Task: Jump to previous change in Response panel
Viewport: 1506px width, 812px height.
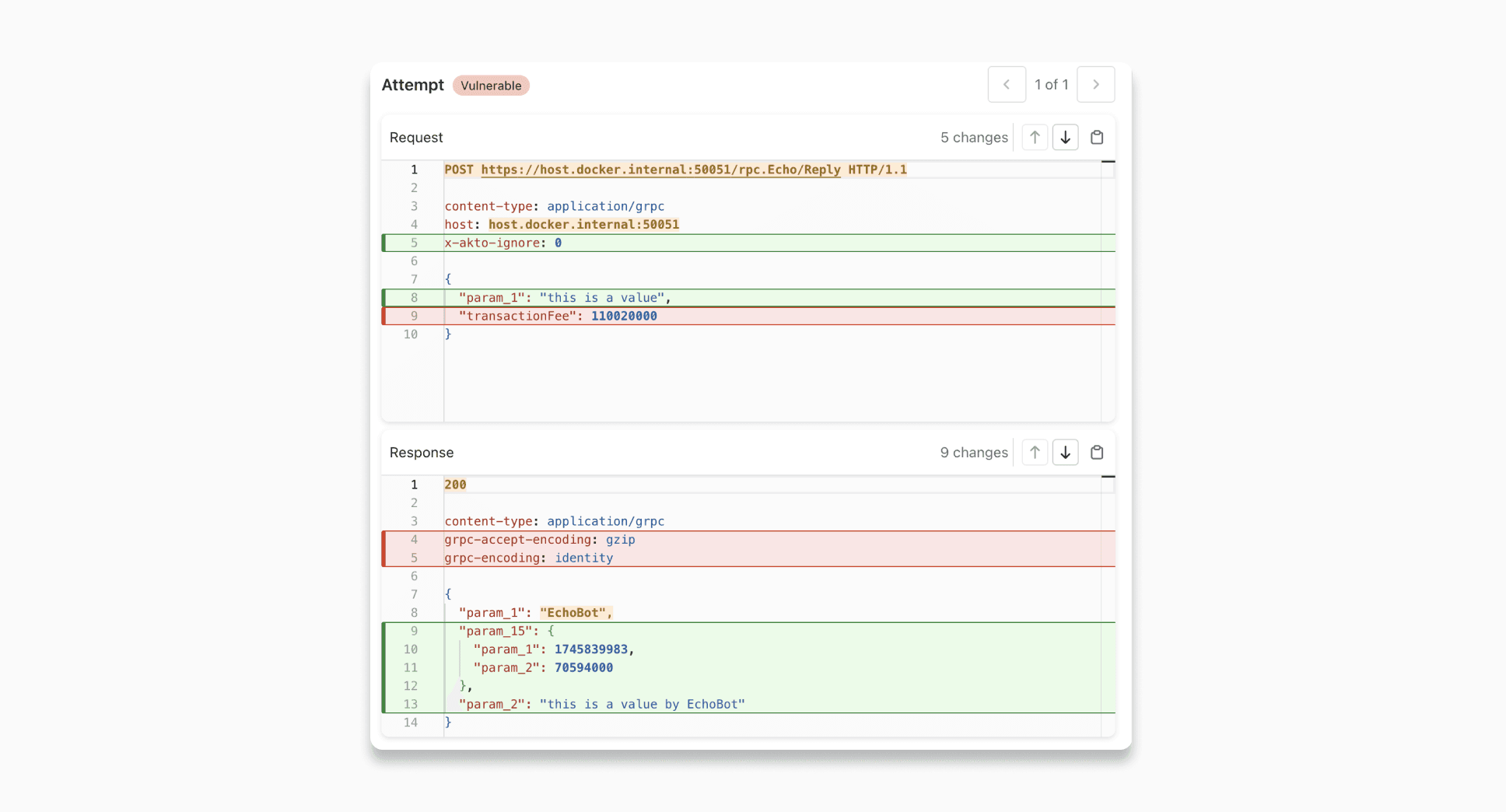Action: point(1034,452)
